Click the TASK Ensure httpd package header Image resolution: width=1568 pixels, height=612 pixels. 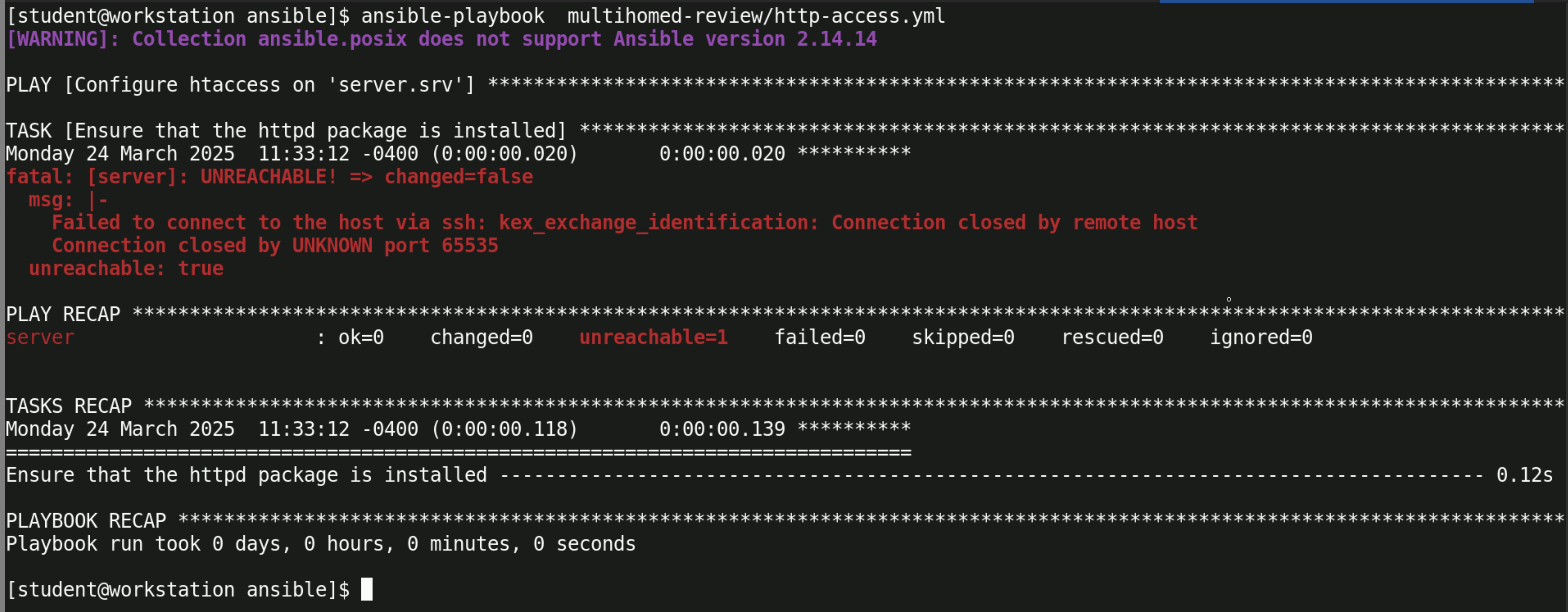click(286, 130)
